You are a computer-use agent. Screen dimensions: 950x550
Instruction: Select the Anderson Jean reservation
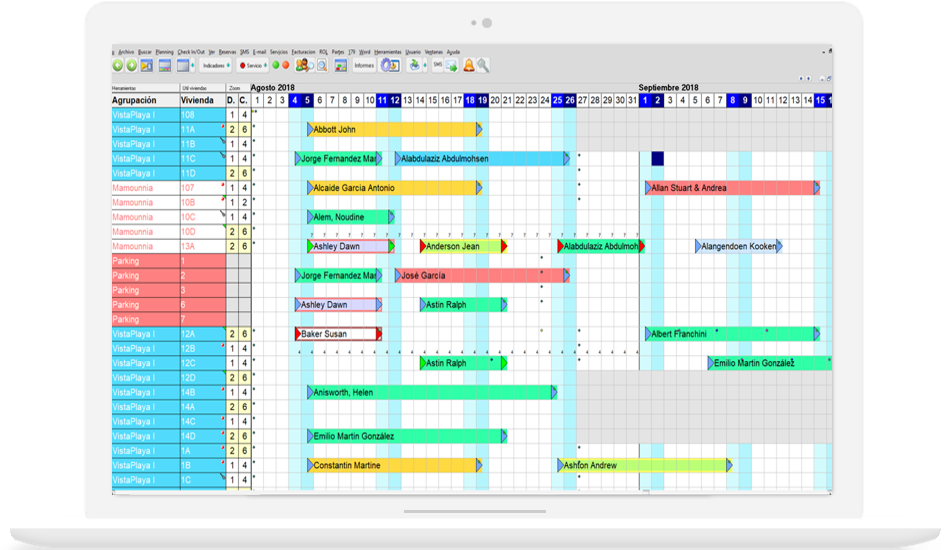(x=463, y=247)
